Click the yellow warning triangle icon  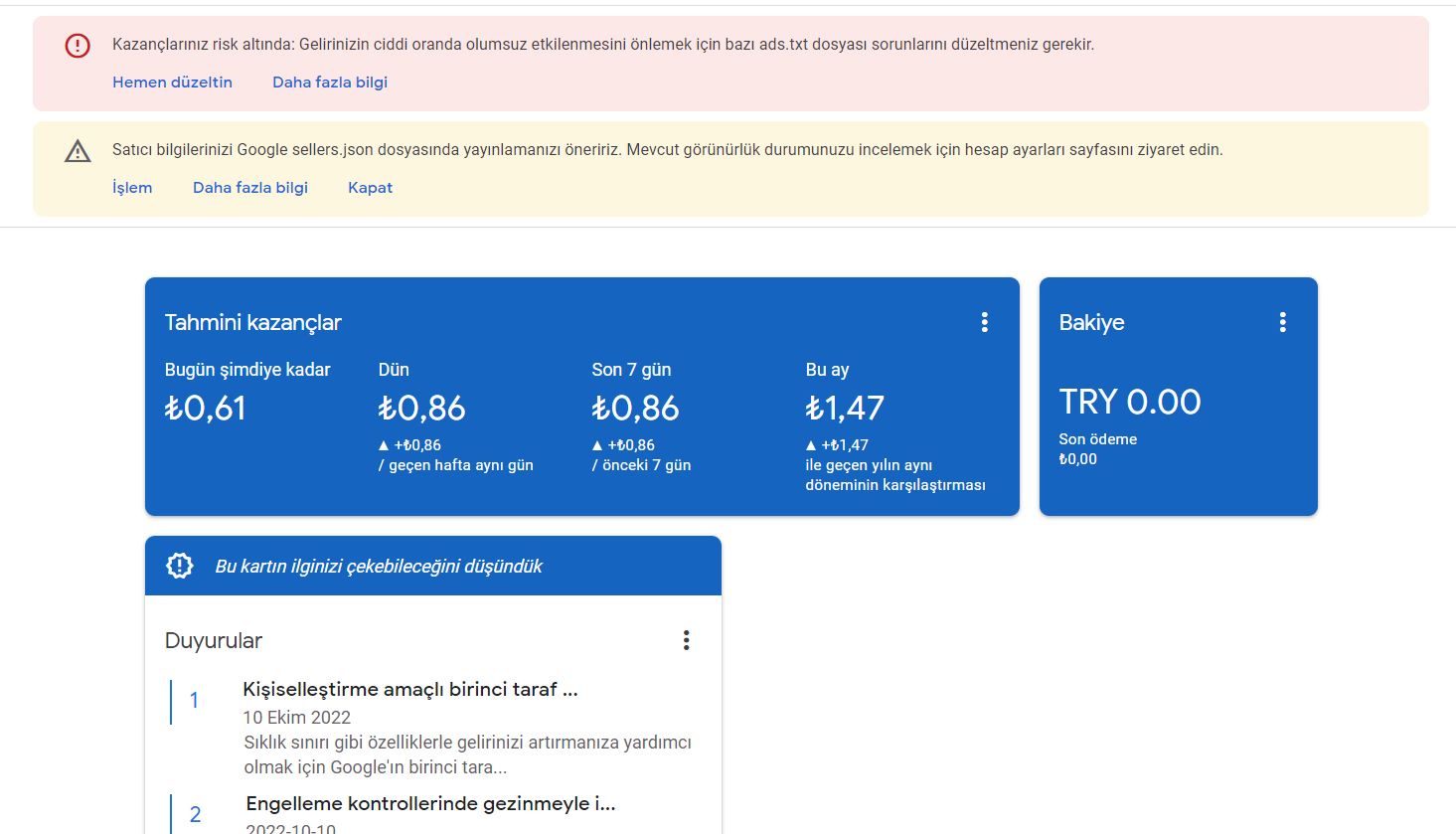pyautogui.click(x=78, y=151)
